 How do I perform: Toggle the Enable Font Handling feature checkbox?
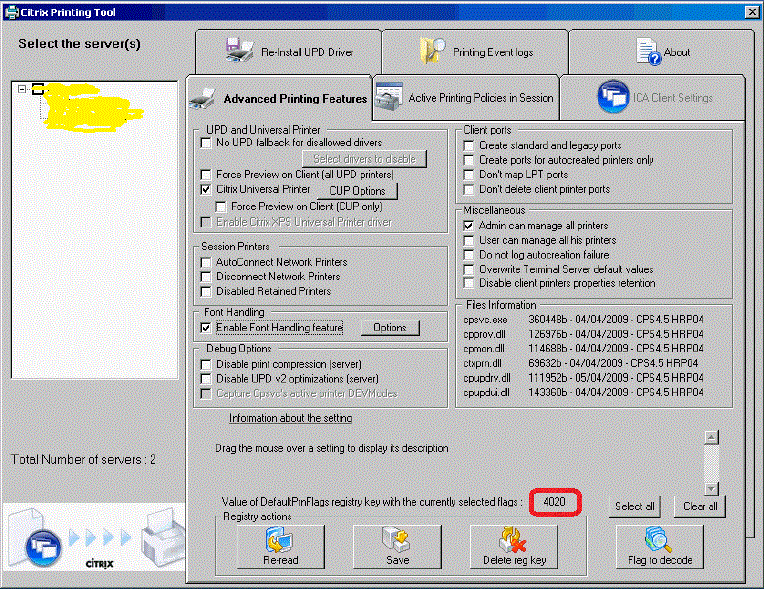tap(206, 328)
